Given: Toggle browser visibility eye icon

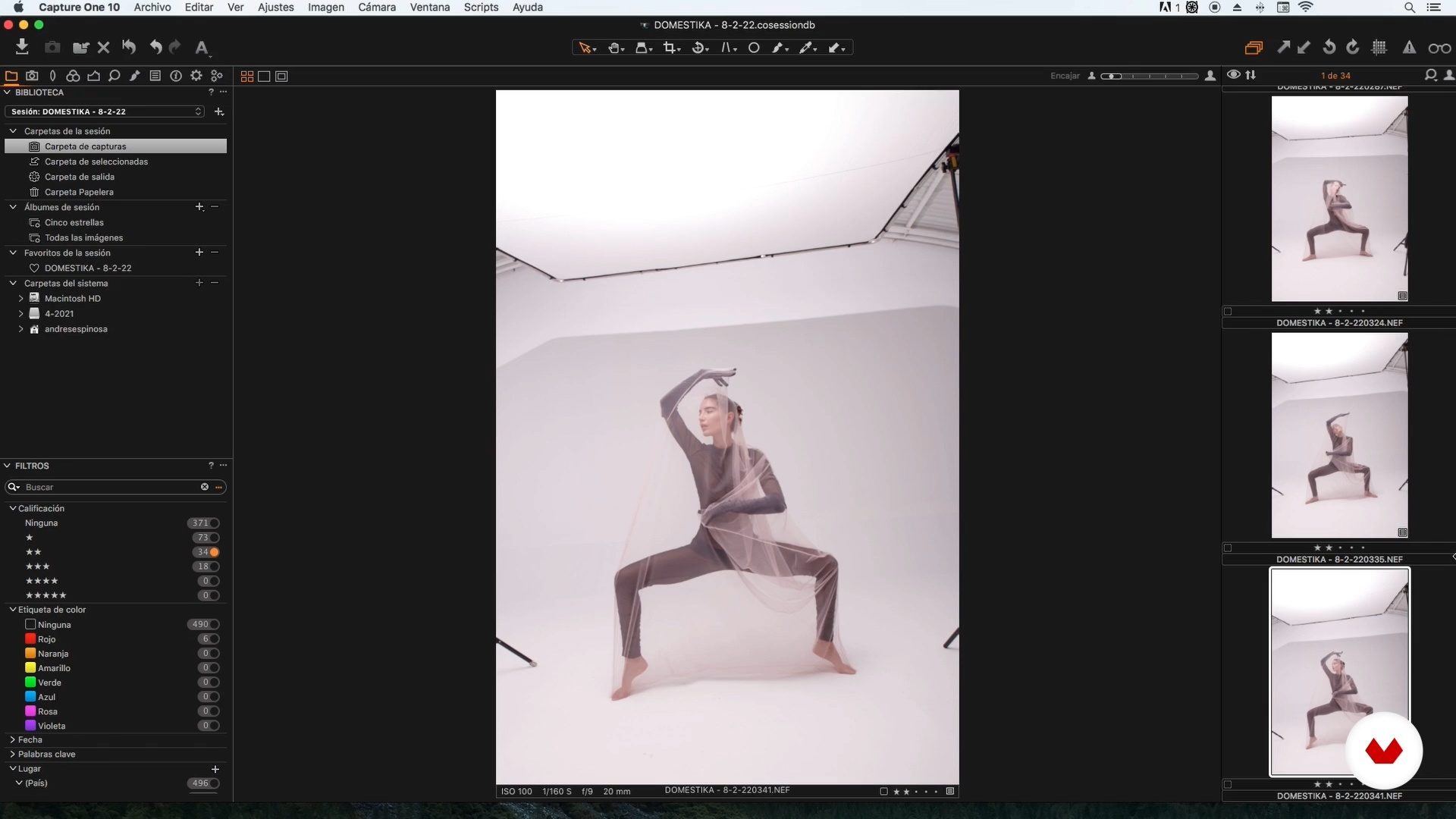Looking at the screenshot, I should point(1234,74).
